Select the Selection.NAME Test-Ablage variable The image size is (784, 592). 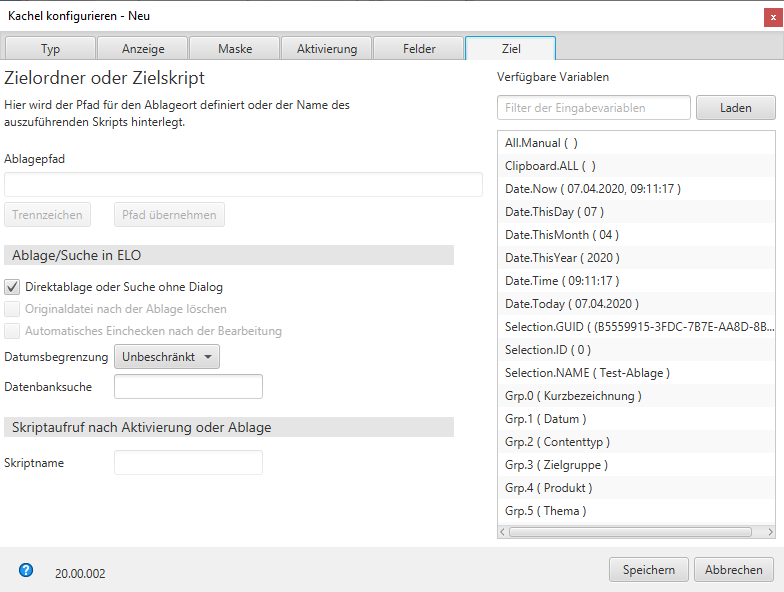coord(636,373)
